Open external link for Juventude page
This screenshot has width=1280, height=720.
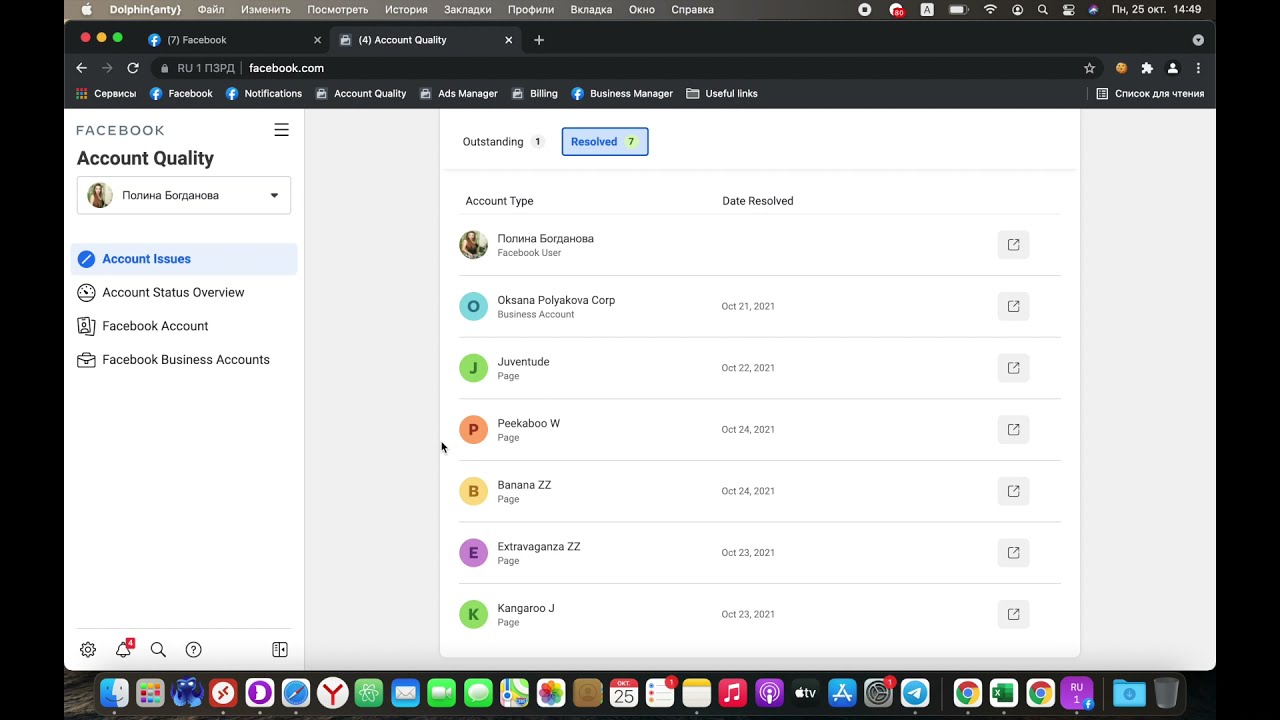[1013, 368]
